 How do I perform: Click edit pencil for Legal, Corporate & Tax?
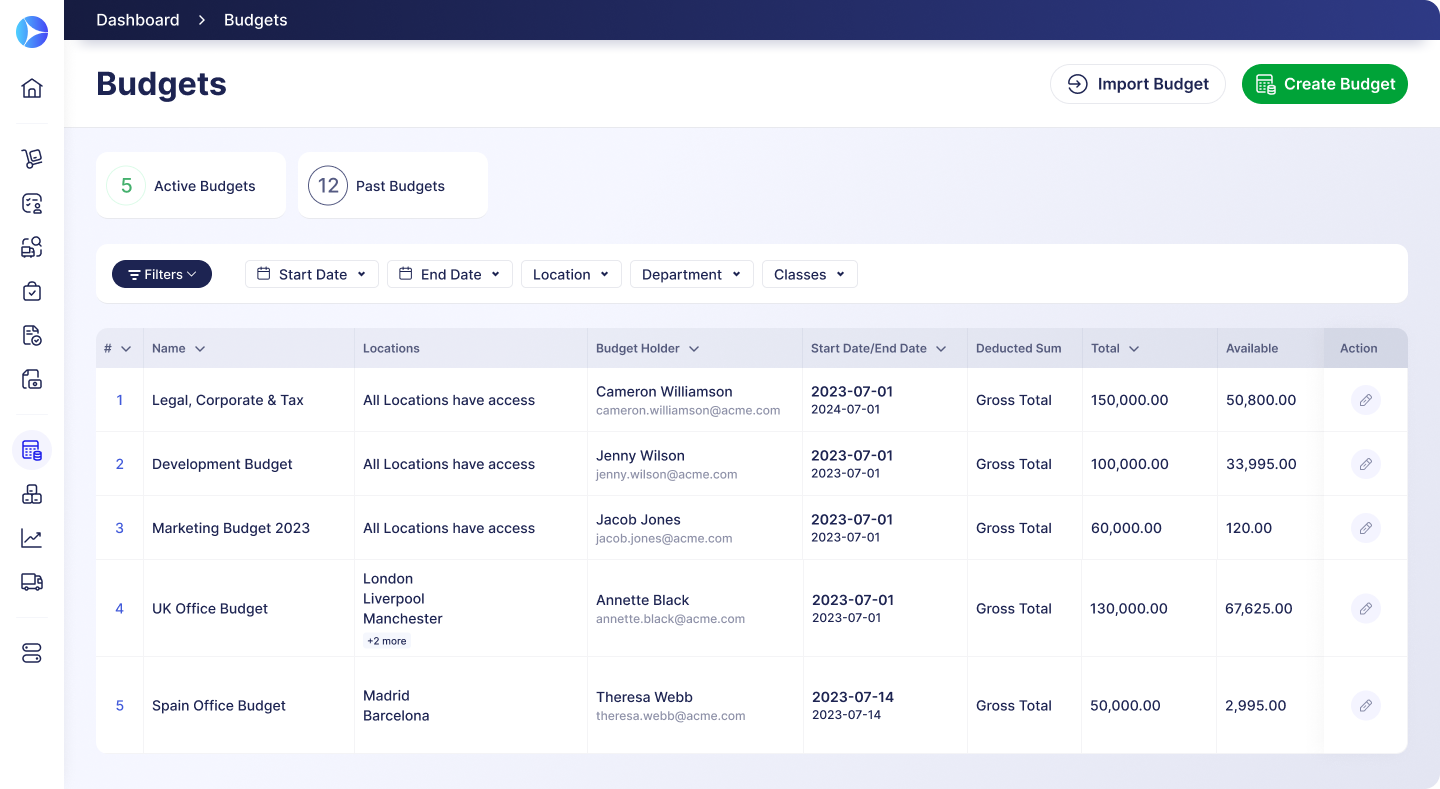point(1365,400)
